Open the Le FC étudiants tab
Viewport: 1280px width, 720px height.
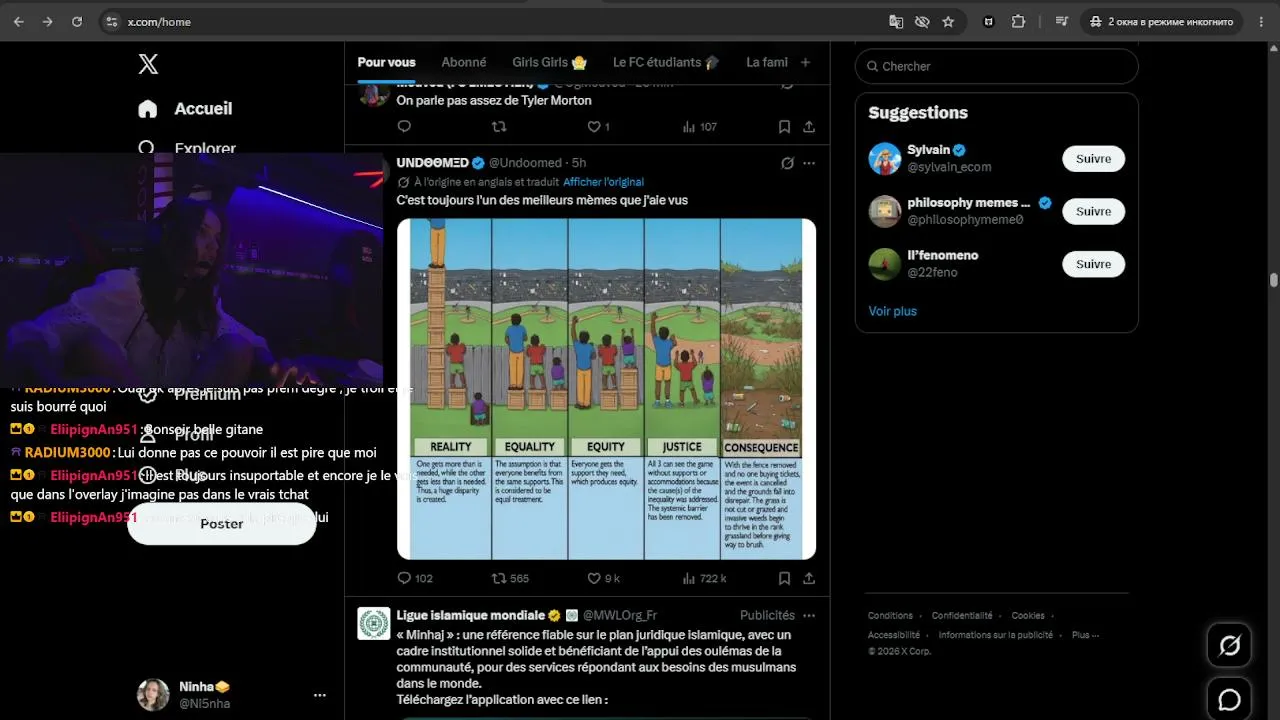click(666, 62)
